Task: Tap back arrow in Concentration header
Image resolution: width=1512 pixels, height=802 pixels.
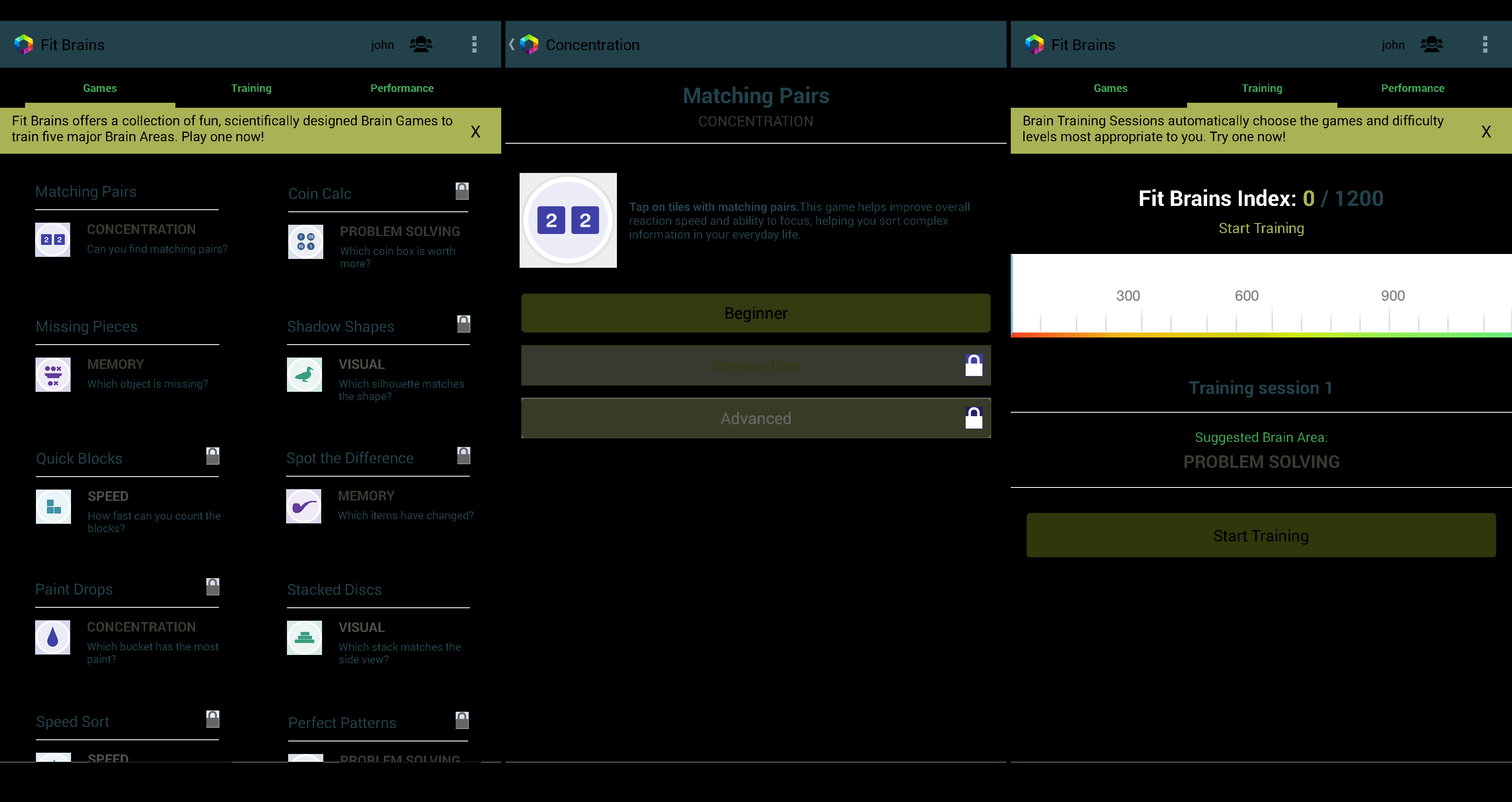Action: 512,45
